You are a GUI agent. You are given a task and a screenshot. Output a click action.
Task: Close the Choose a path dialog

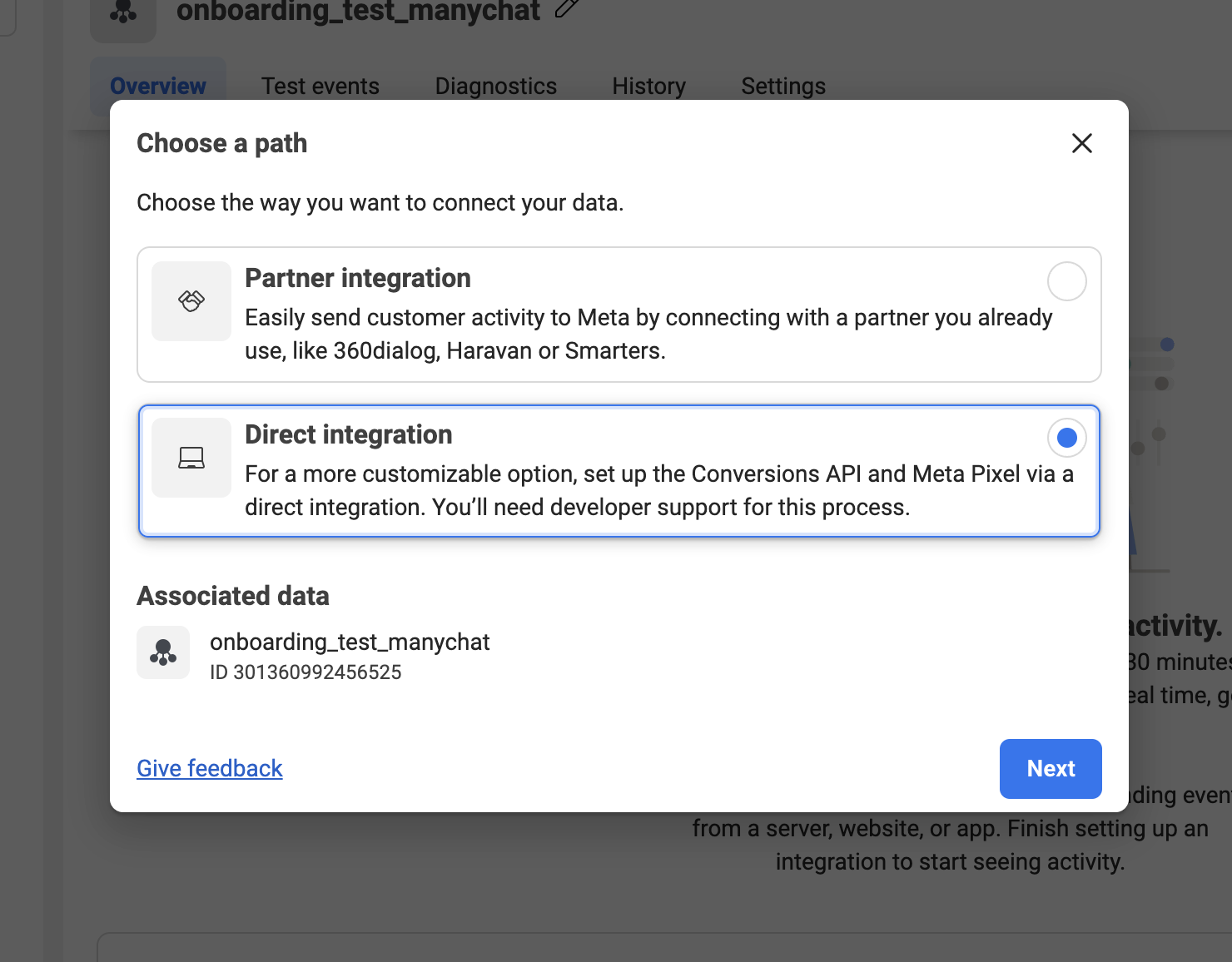[x=1081, y=143]
